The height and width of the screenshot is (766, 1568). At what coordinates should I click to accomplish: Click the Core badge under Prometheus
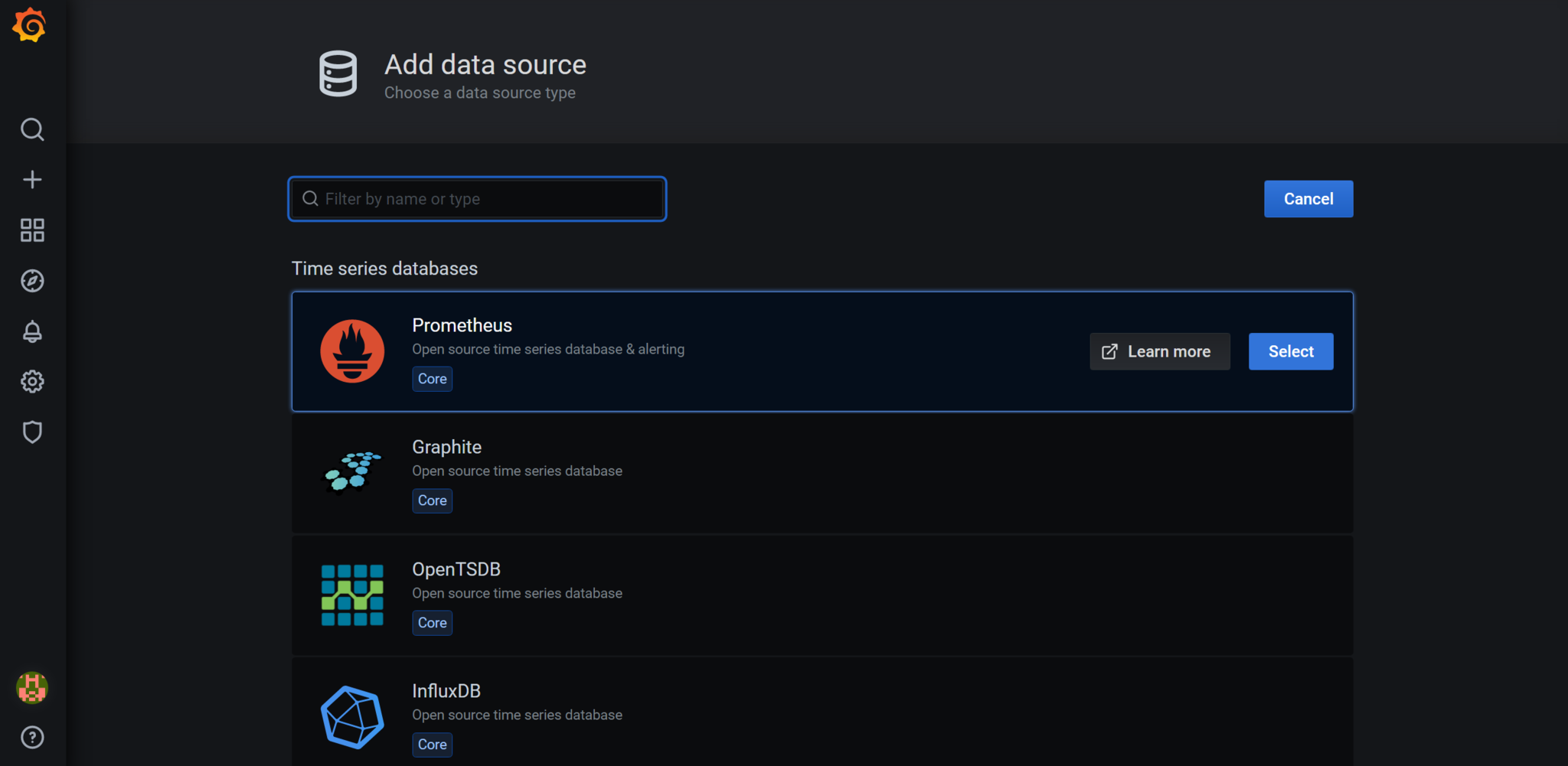coord(433,379)
